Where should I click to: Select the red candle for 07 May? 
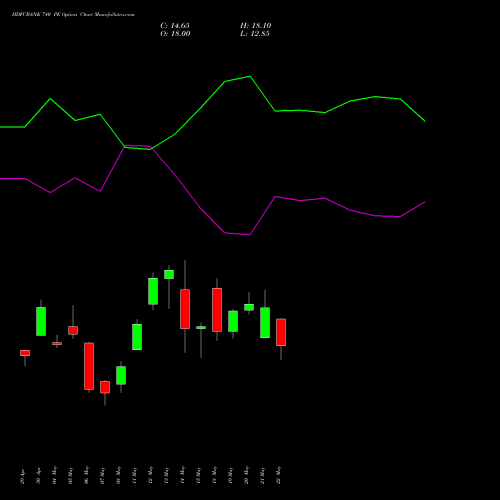[x=105, y=387]
